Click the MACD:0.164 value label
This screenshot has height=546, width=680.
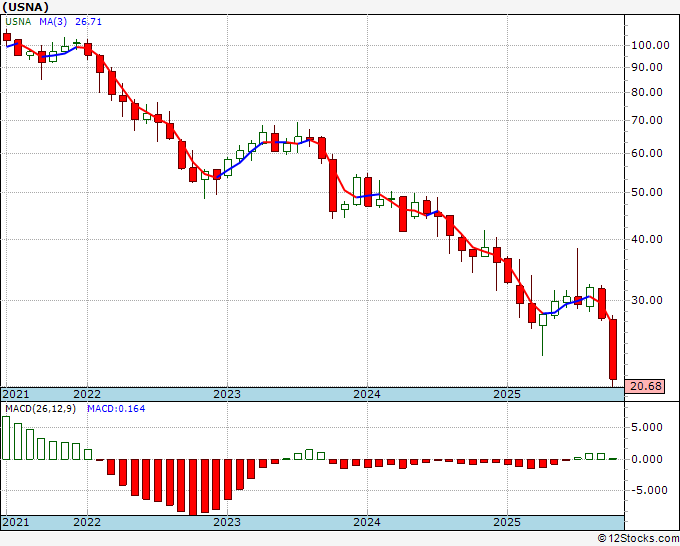click(116, 409)
